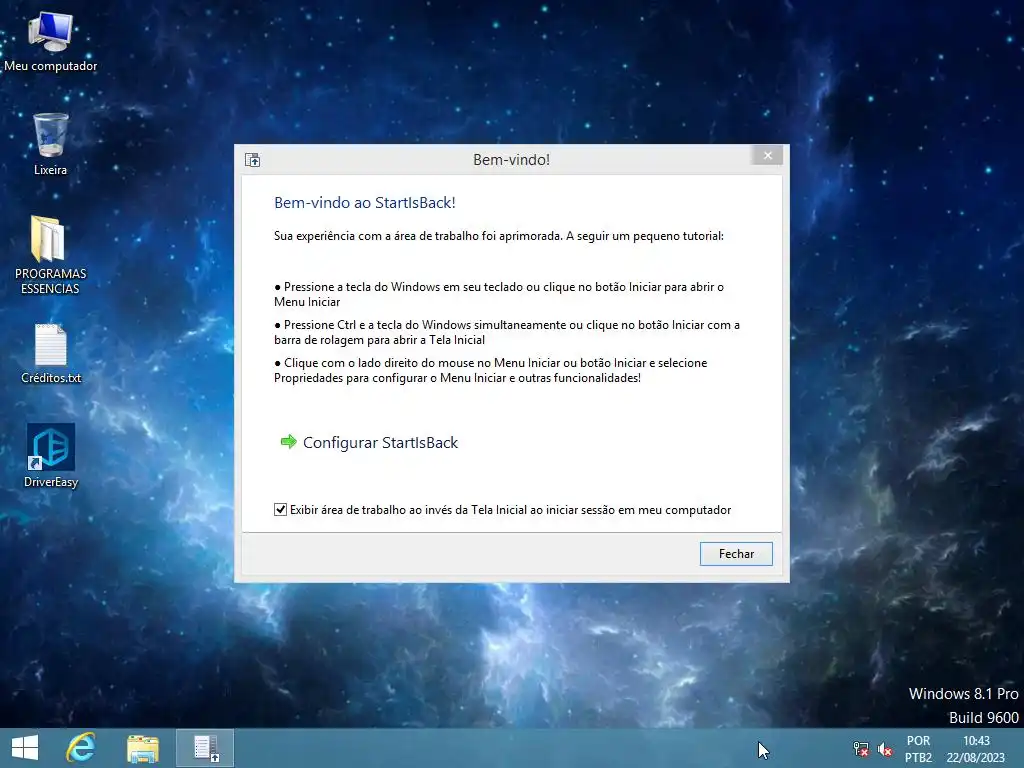Click the POR PTB2 language indicator
Image resolution: width=1024 pixels, height=768 pixels.
pos(918,749)
